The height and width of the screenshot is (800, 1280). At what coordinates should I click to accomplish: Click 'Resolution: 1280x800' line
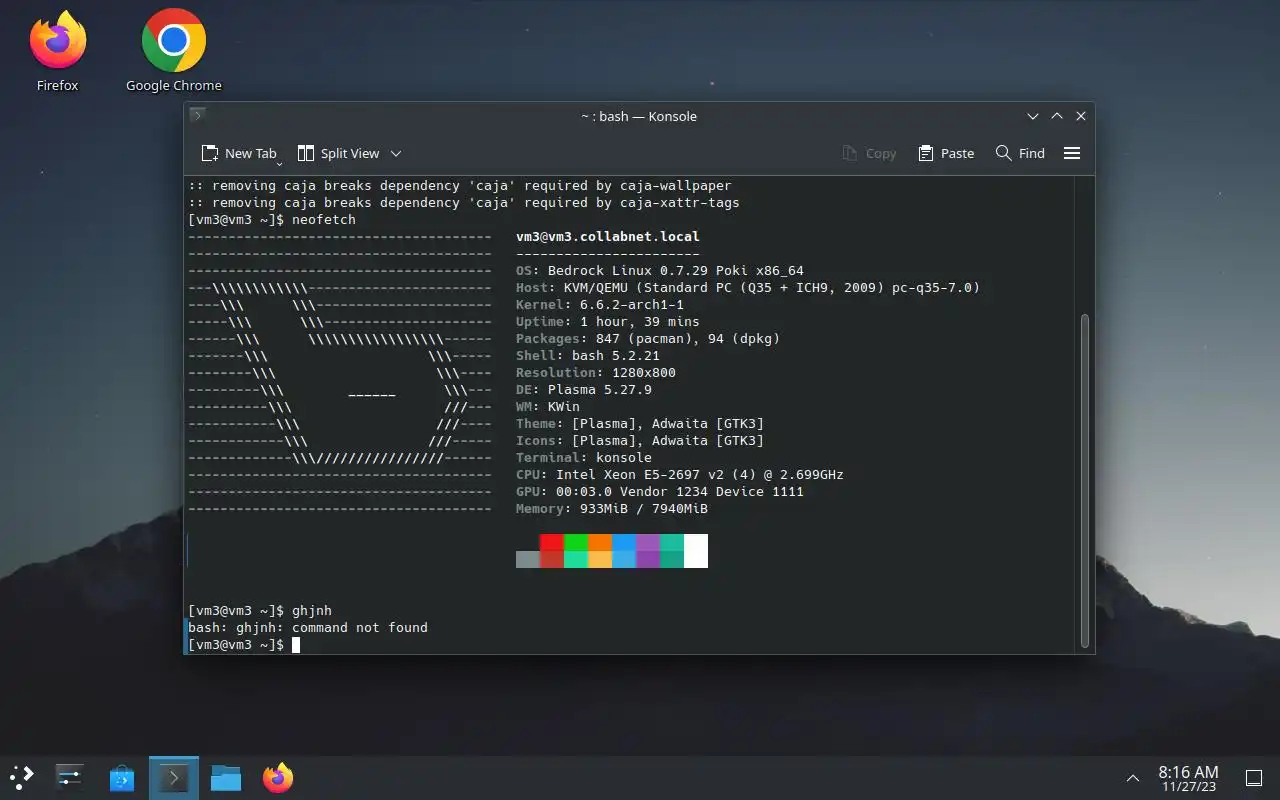pos(596,373)
